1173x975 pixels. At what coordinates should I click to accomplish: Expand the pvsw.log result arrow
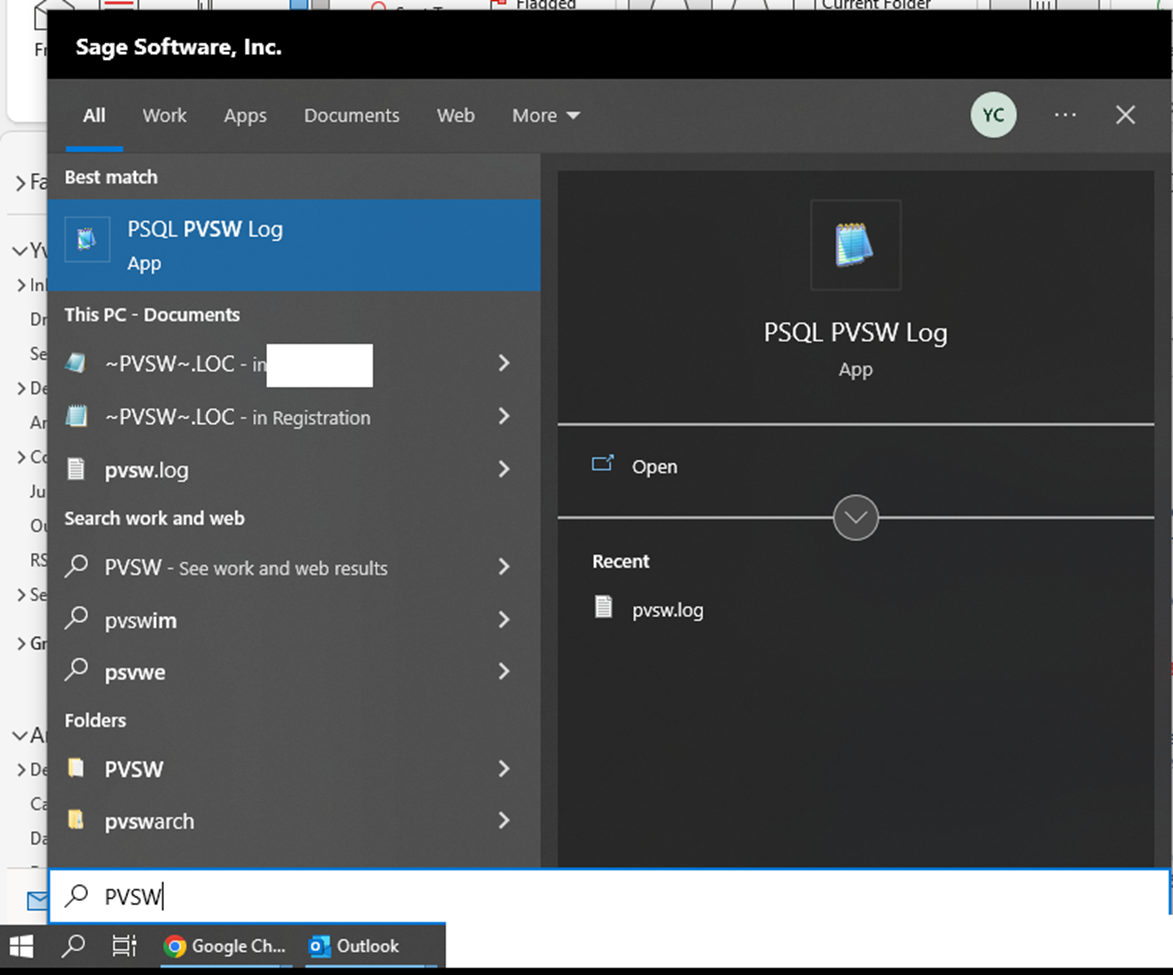(x=504, y=469)
